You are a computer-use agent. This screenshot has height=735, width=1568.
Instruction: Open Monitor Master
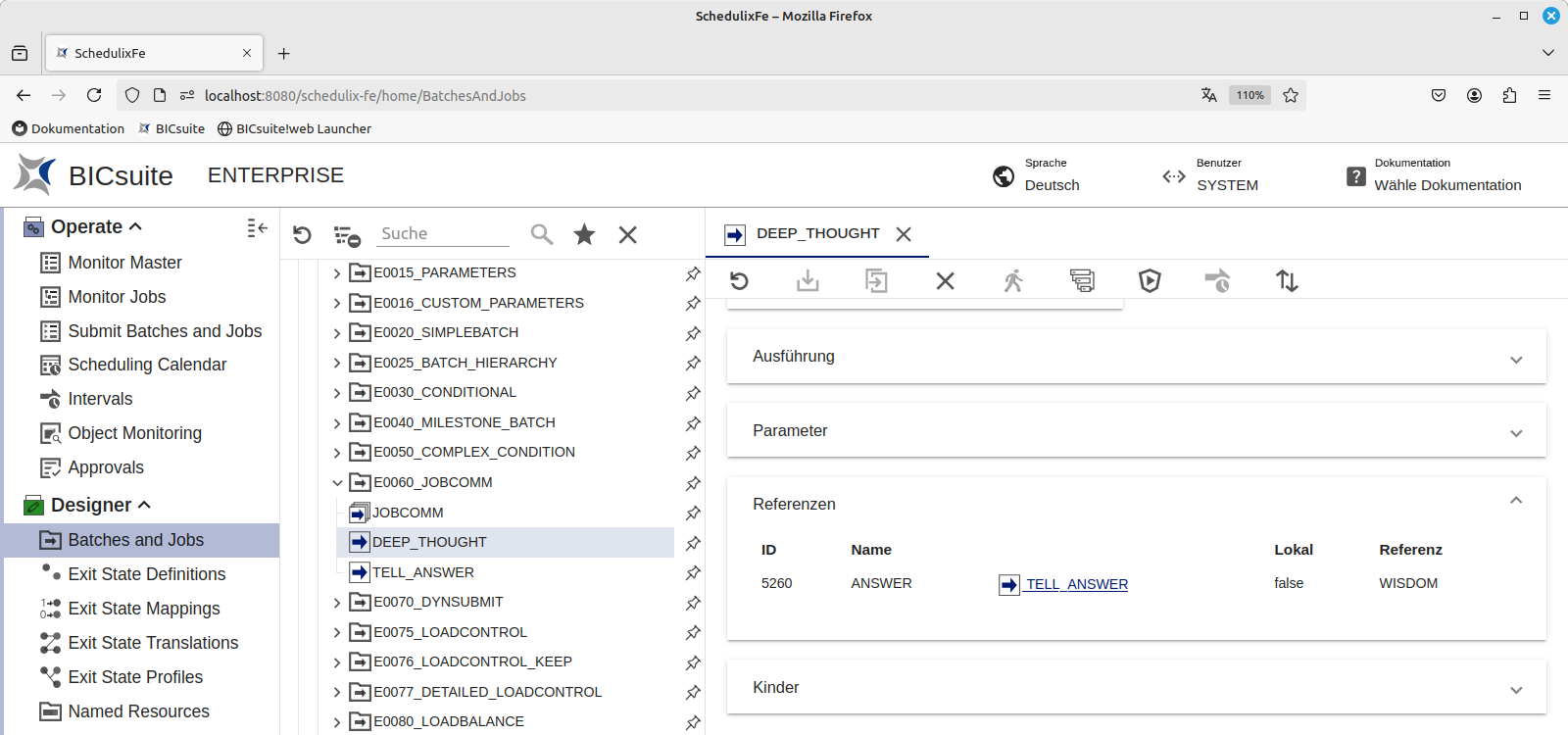point(124,263)
